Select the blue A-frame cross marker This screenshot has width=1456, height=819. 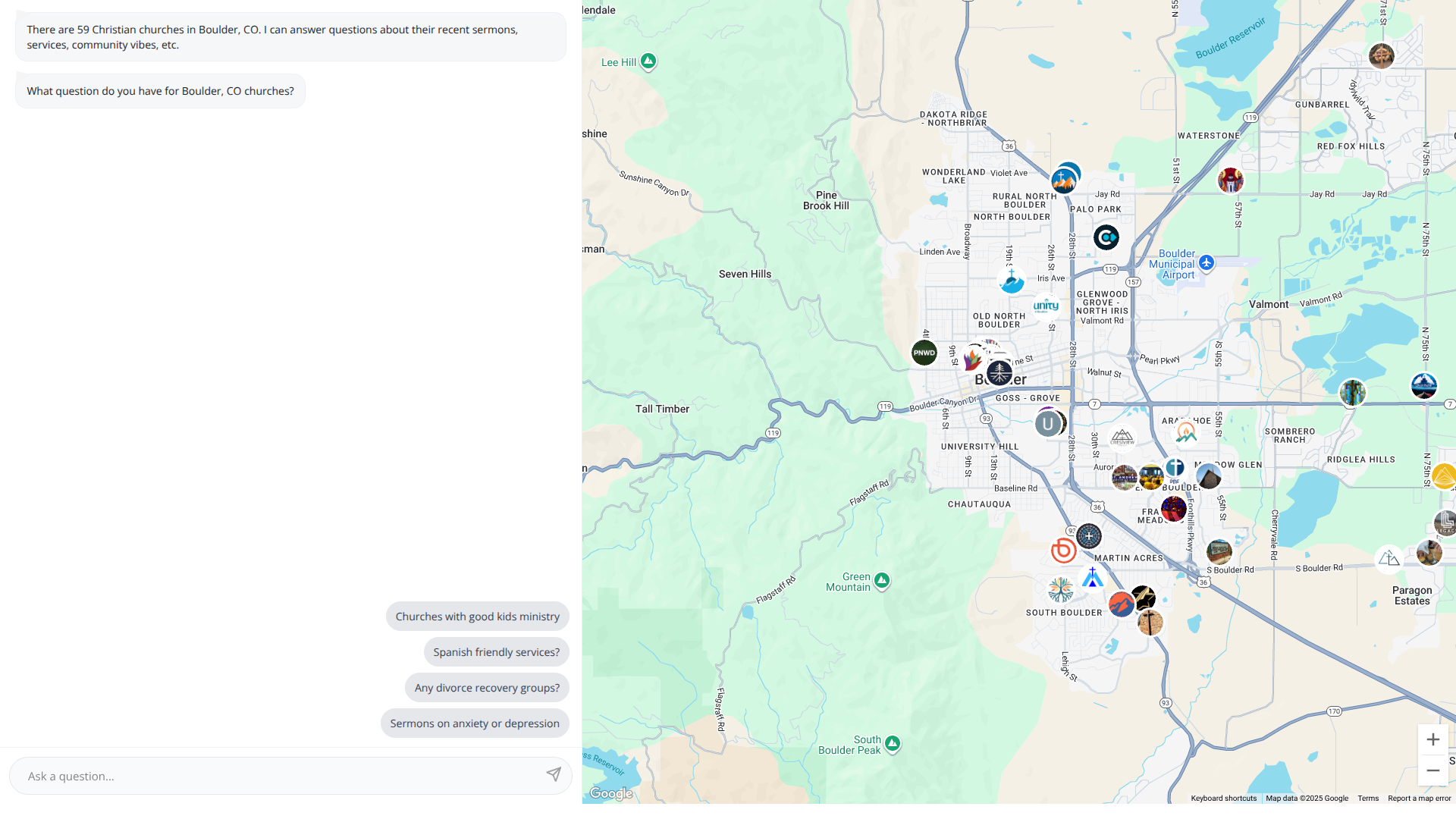point(1092,579)
